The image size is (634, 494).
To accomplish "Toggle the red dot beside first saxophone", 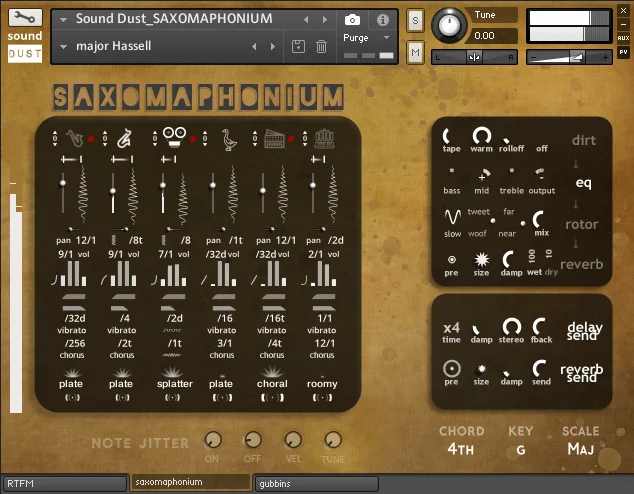I will pyautogui.click(x=91, y=139).
